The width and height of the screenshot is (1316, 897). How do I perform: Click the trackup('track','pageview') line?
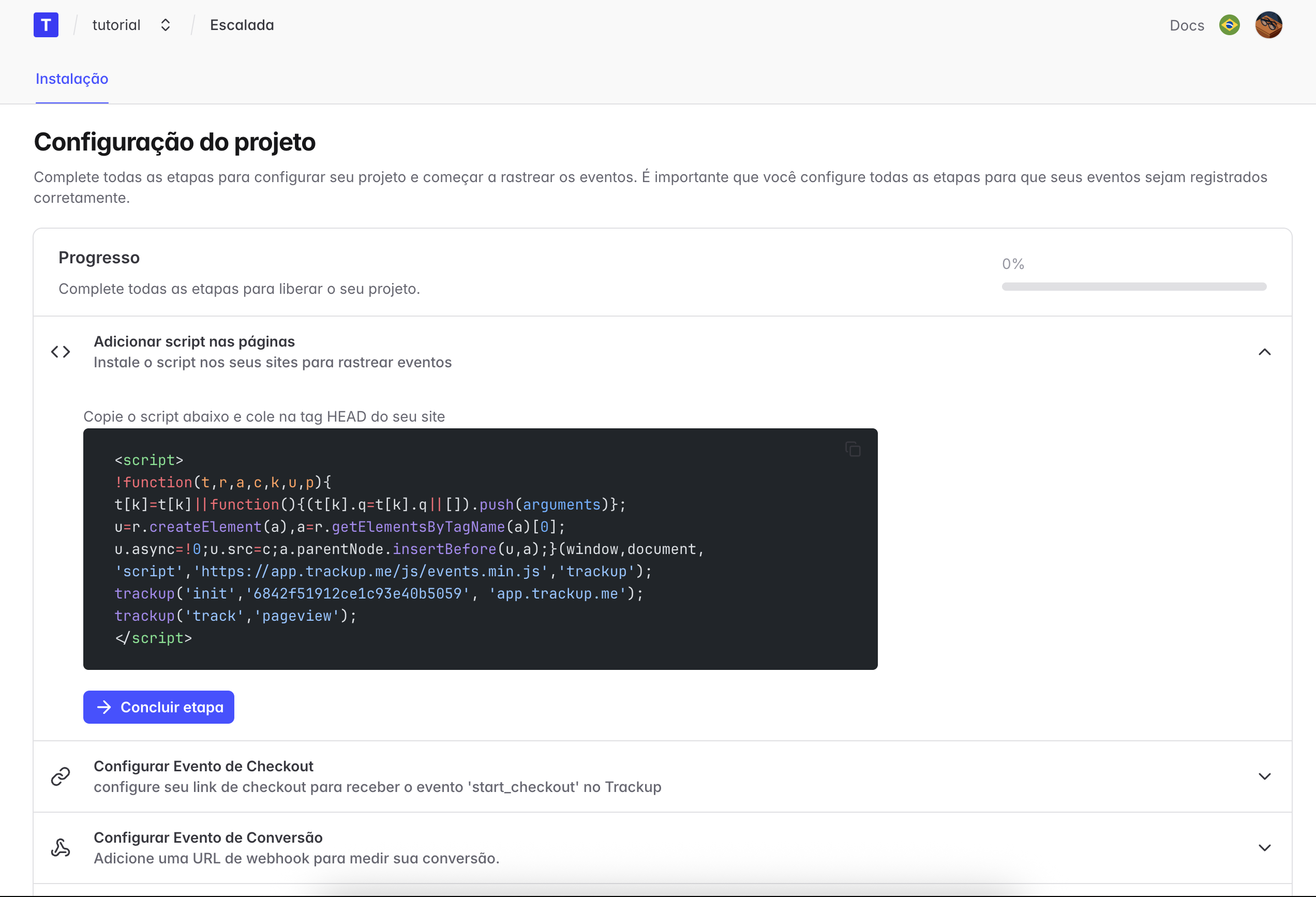point(235,616)
